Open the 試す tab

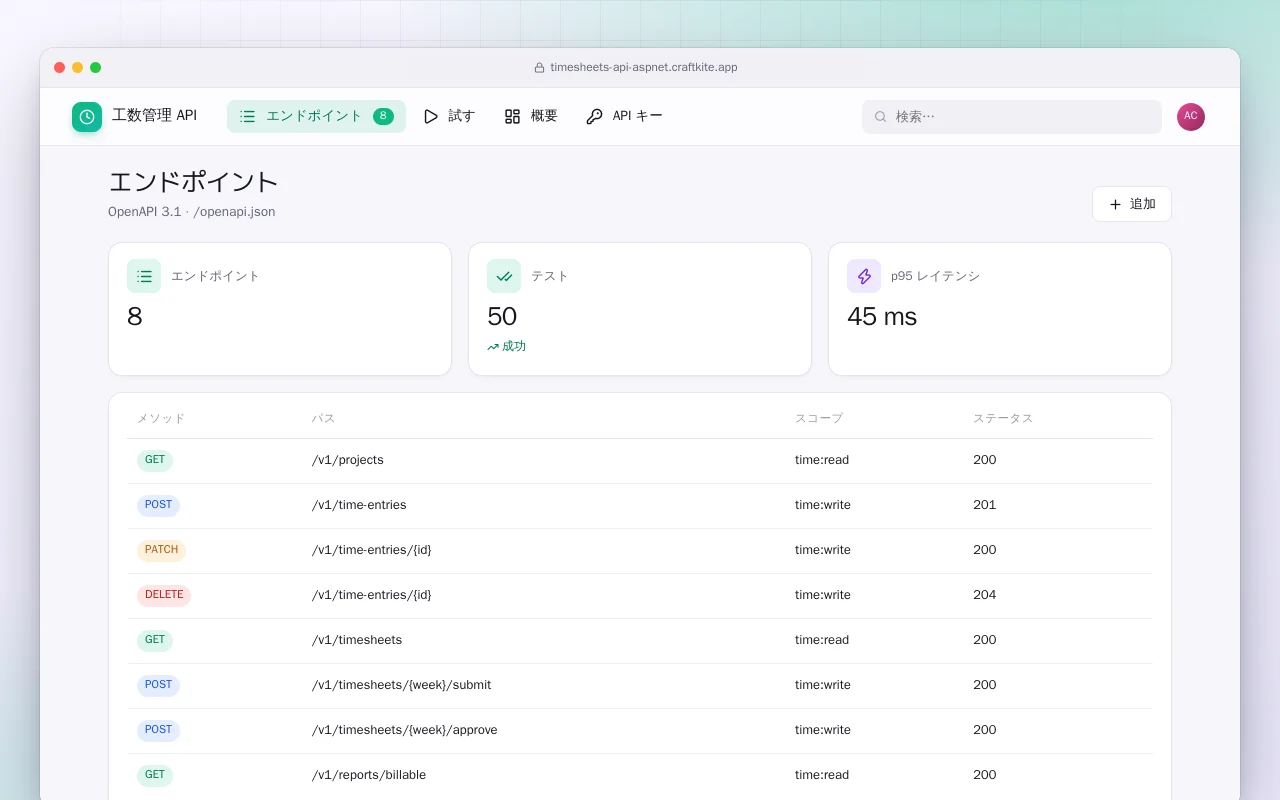click(x=449, y=116)
